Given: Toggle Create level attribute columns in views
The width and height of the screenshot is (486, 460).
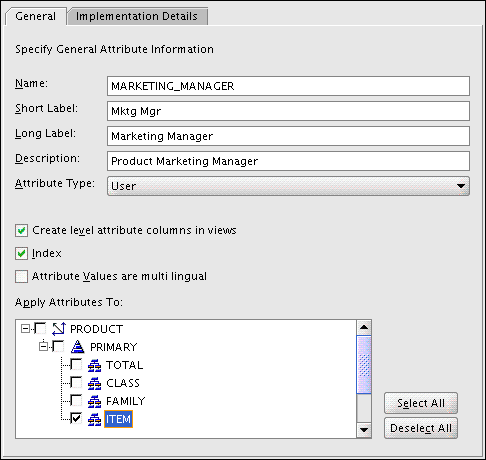Looking at the screenshot, I should [21, 230].
